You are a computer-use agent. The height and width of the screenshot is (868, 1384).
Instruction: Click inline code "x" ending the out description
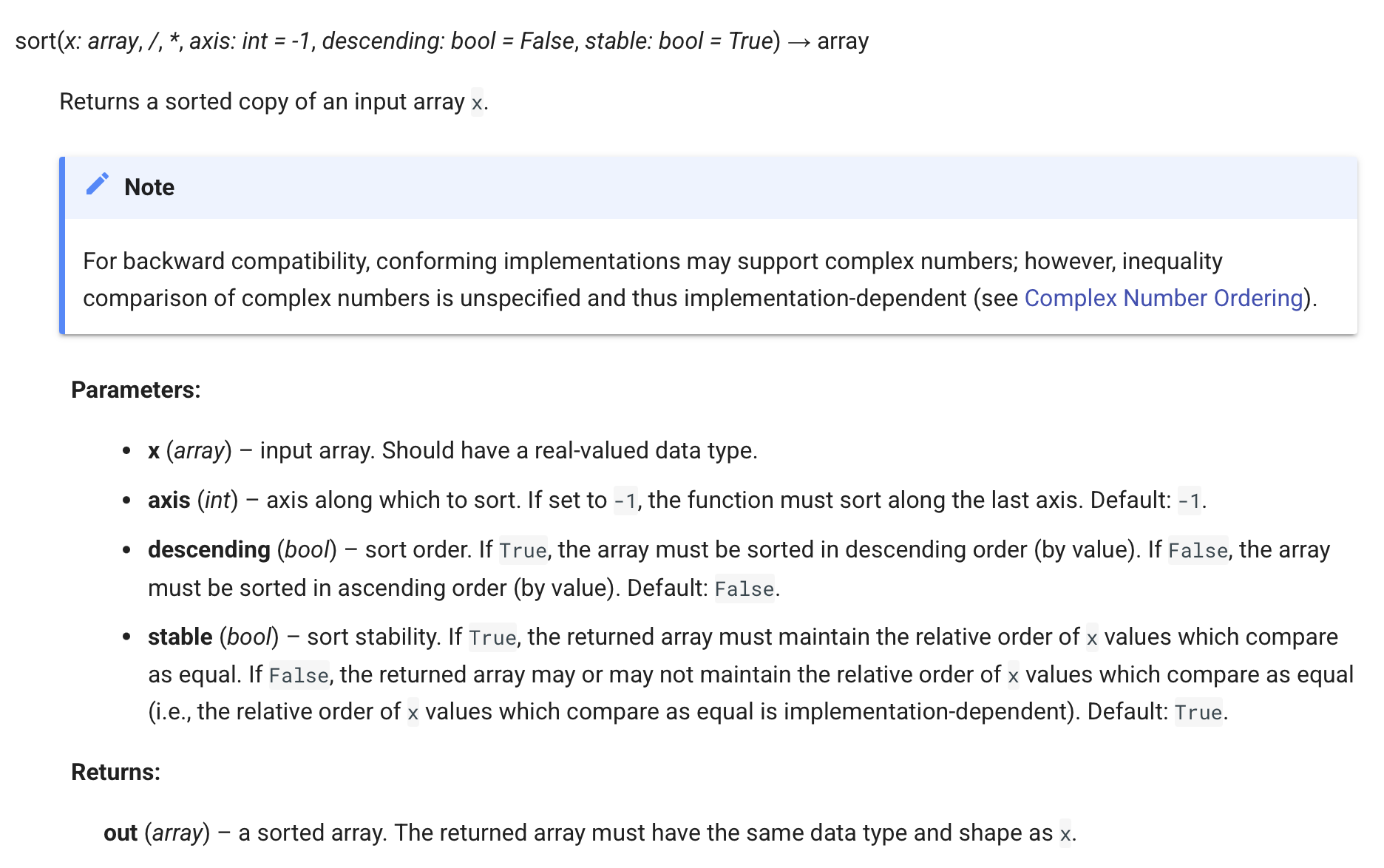[x=1065, y=834]
